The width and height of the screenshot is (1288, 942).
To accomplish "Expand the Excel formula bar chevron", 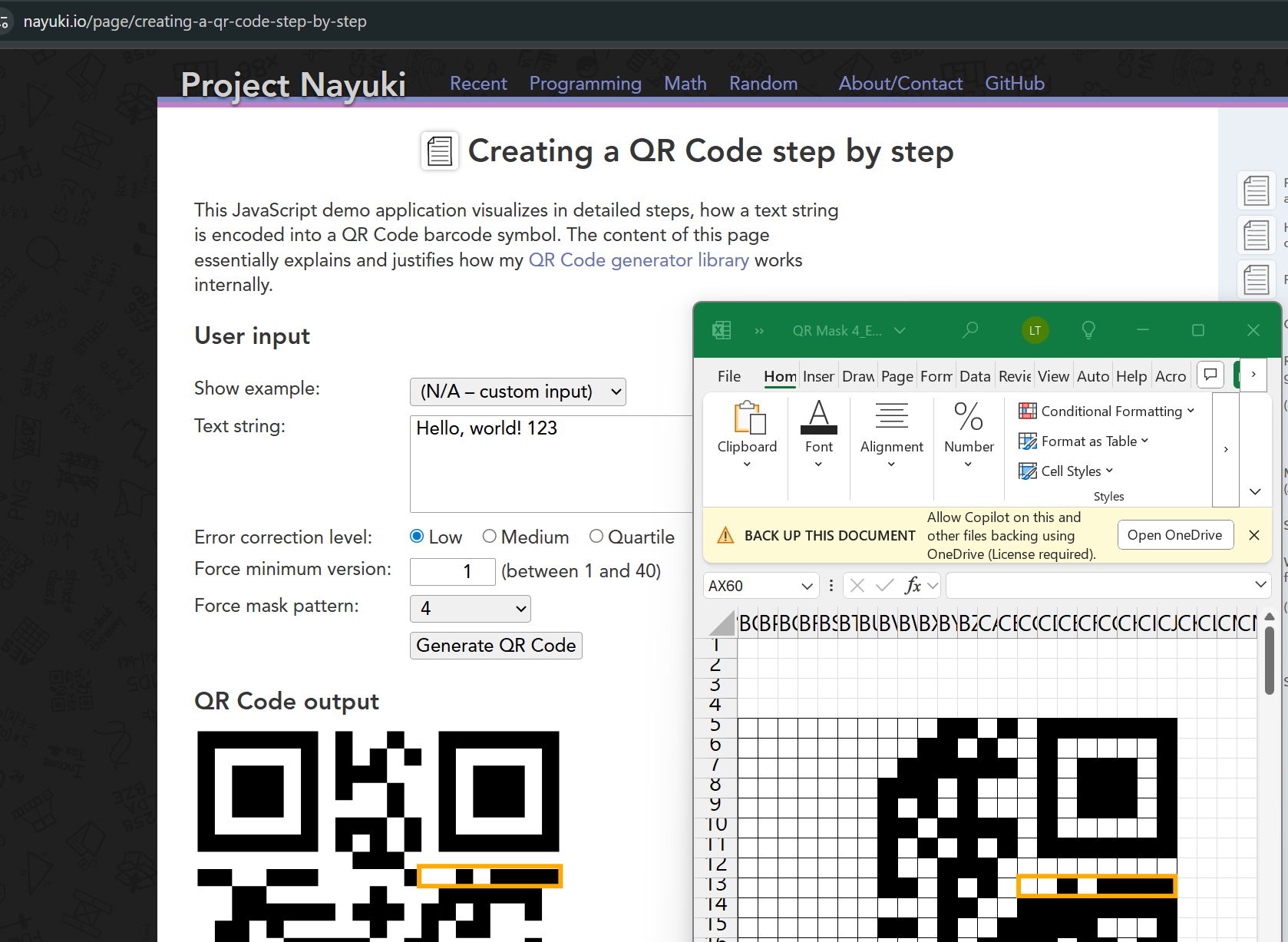I will pos(1260,585).
